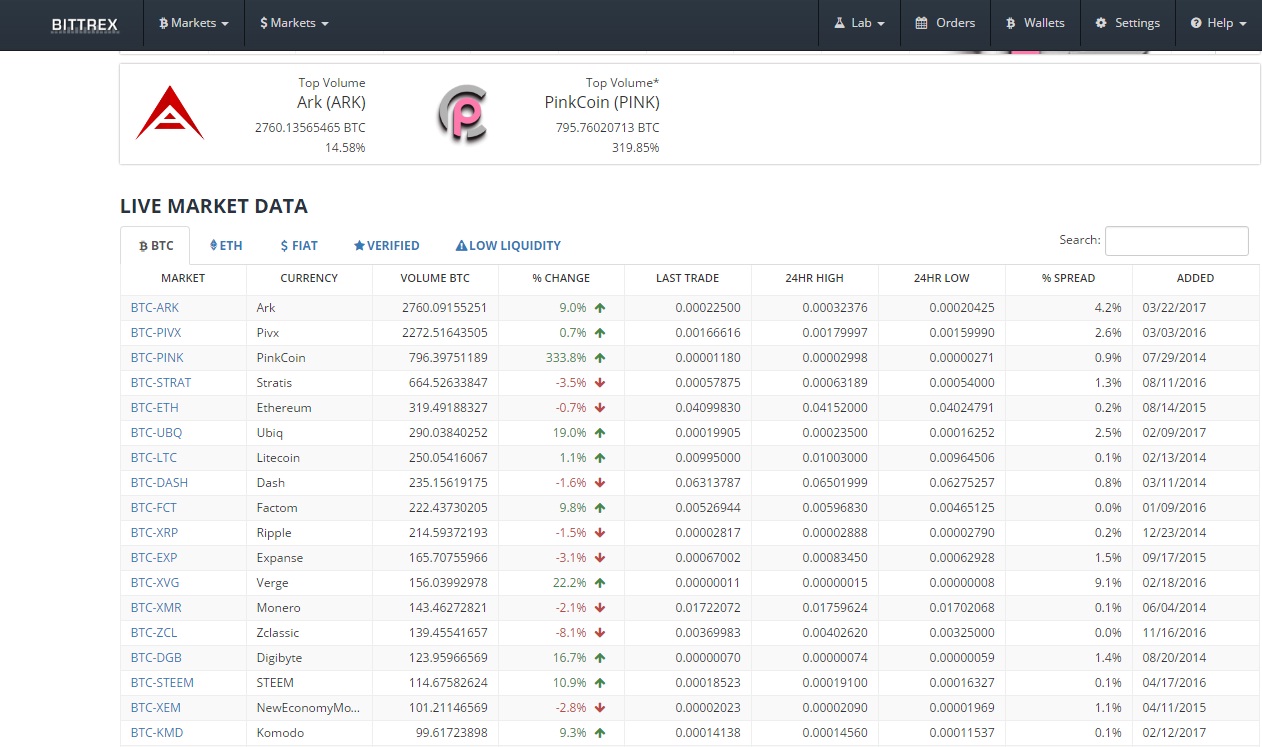The height and width of the screenshot is (747, 1262).
Task: Open the BTC-EXP market link
Action: [154, 558]
